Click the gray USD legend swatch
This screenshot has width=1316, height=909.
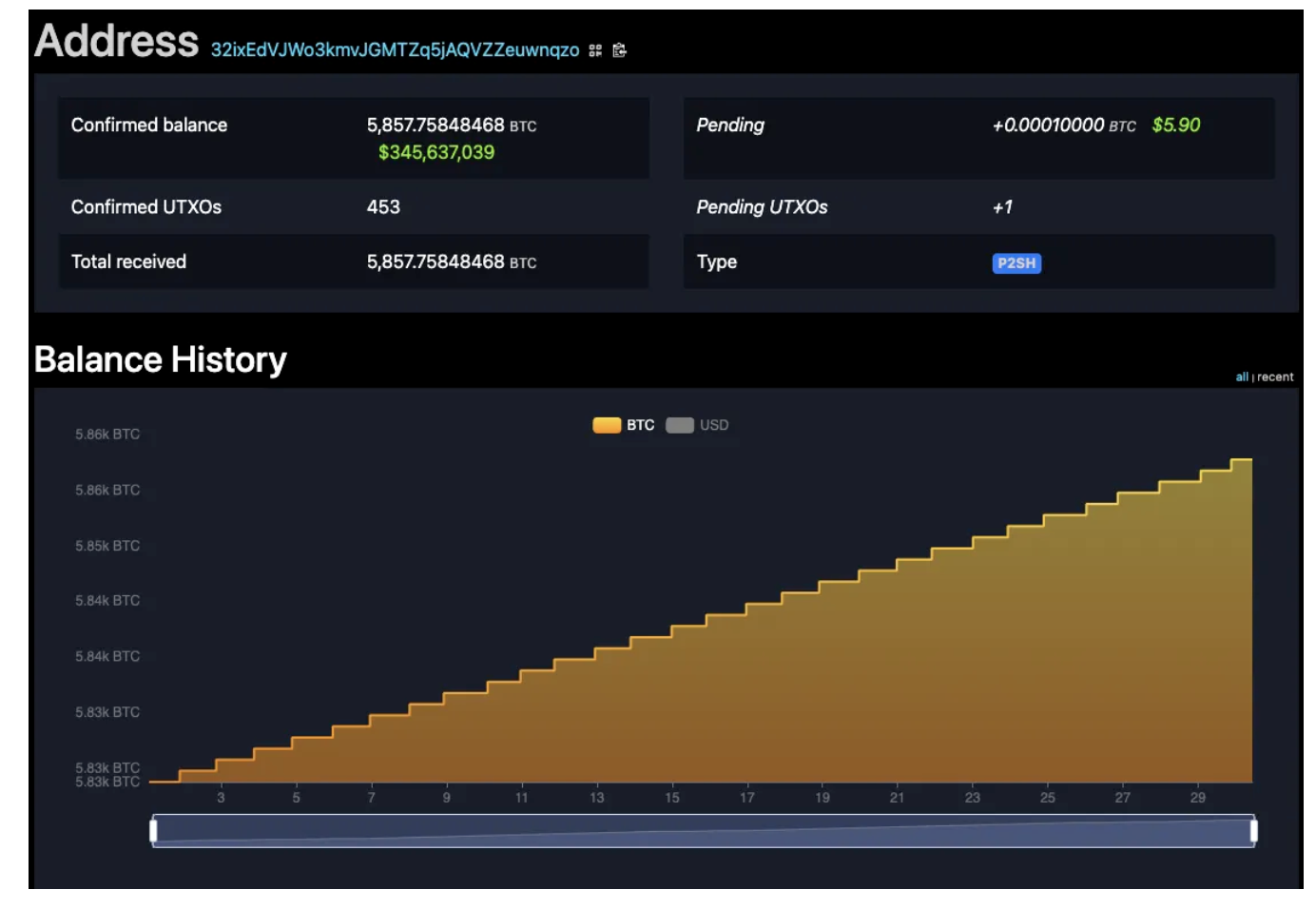coord(680,425)
